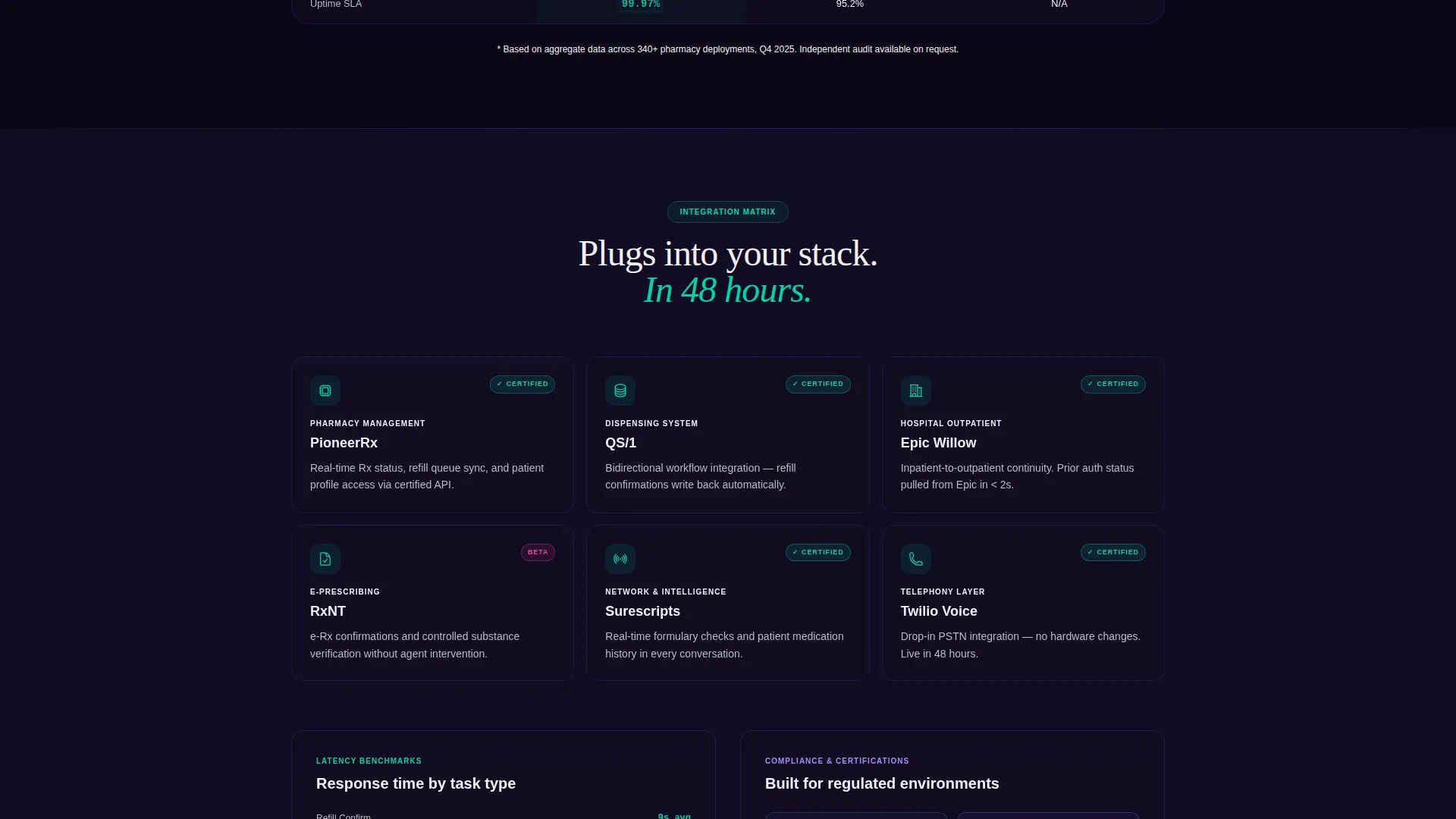Click the 'In 48 hours.' green heading
Viewport: 1456px width, 819px height.
tap(728, 290)
